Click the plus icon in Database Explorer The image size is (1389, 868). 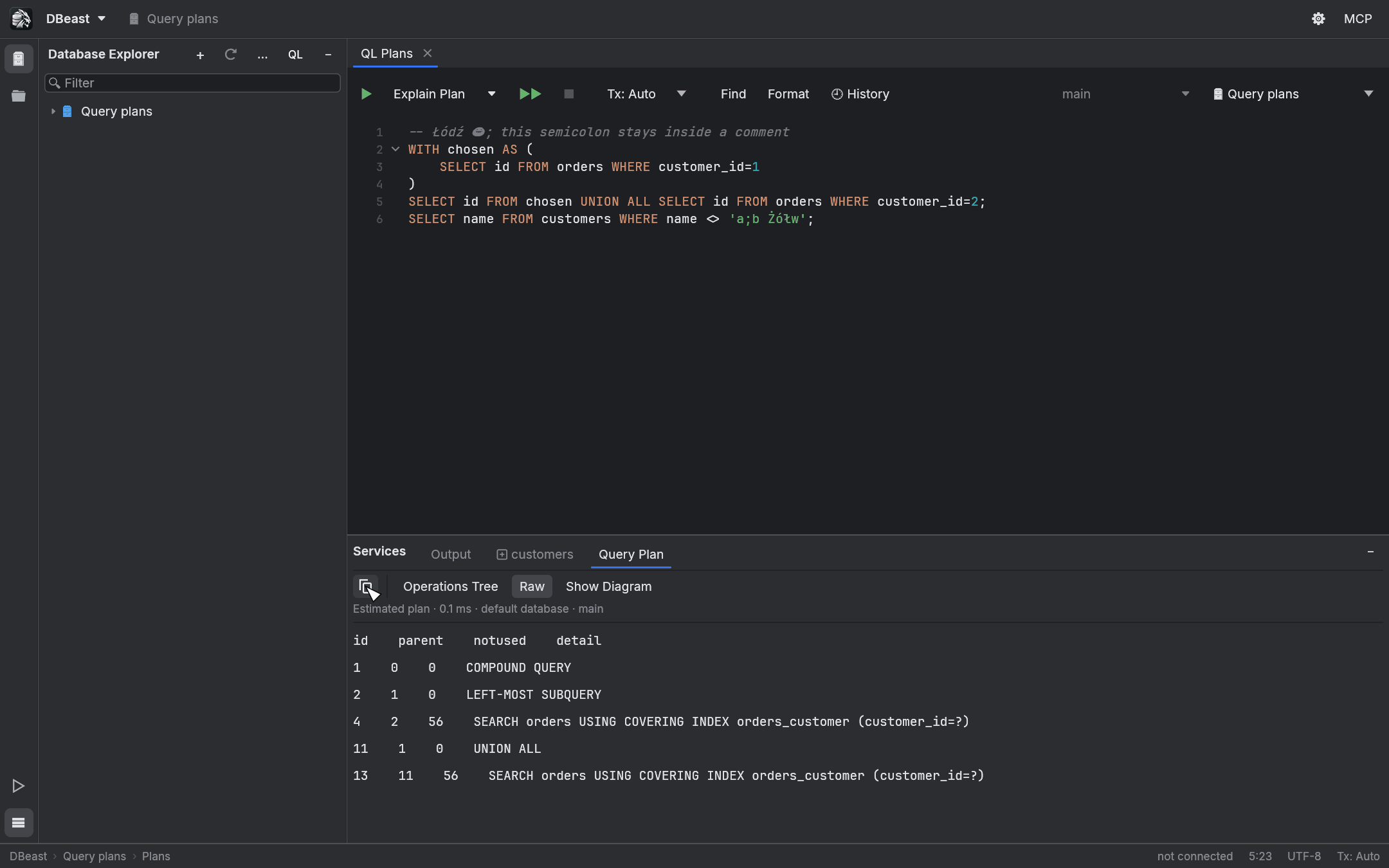pos(200,55)
